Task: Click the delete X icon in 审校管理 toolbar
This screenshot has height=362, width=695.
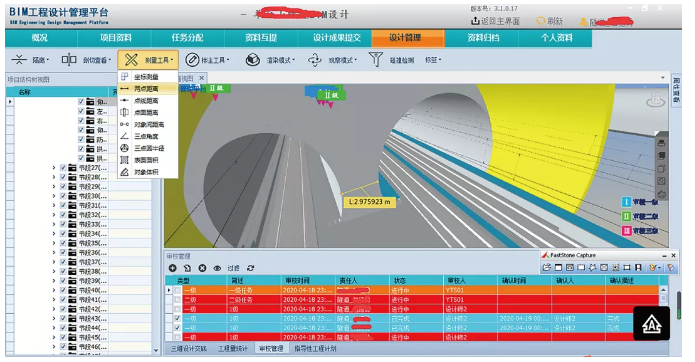Action: click(x=202, y=268)
